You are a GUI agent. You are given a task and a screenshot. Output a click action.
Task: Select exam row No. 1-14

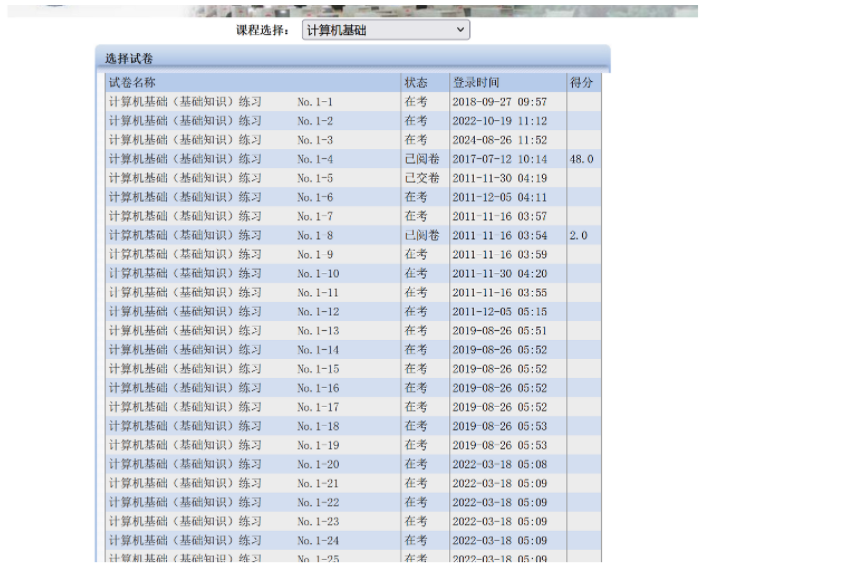[x=353, y=350]
